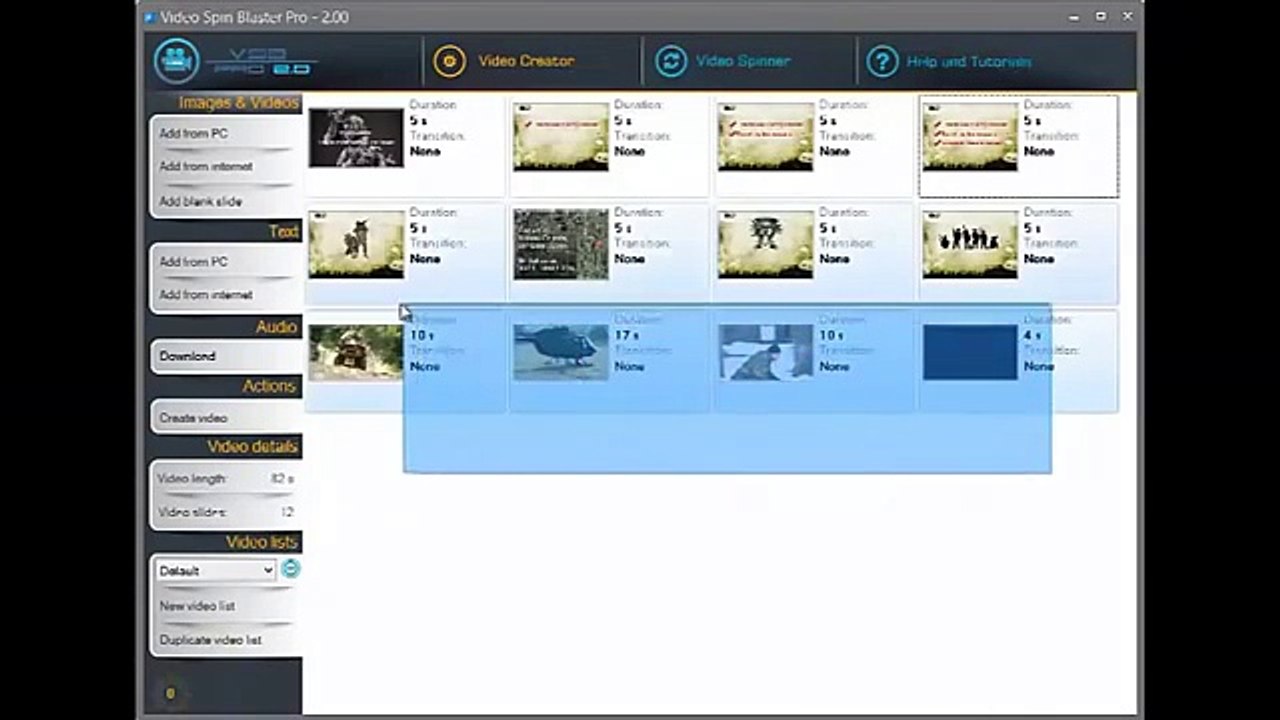
Task: Click the Video length value 82 s
Action: (x=282, y=479)
